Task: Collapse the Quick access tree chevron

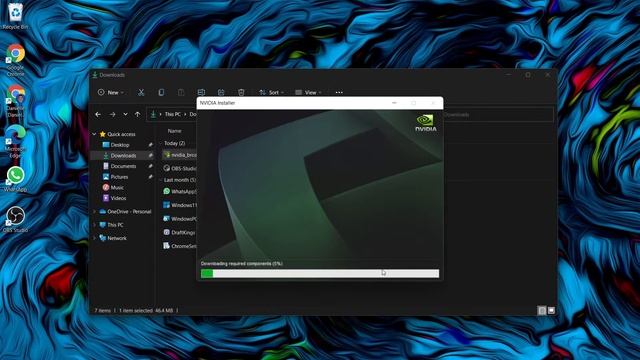Action: (x=94, y=134)
